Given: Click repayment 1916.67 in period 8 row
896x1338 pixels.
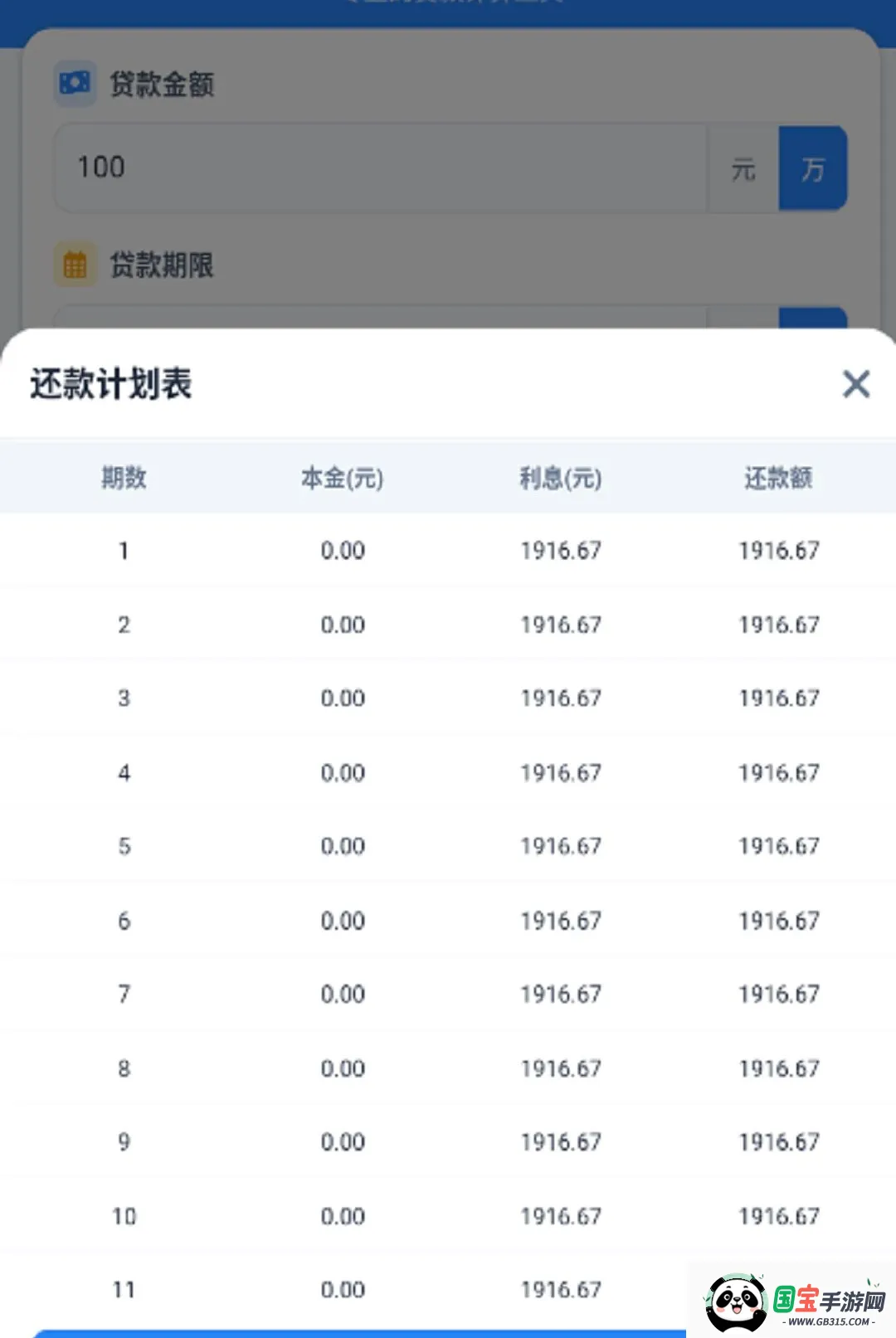Looking at the screenshot, I should pyautogui.click(x=779, y=1068).
